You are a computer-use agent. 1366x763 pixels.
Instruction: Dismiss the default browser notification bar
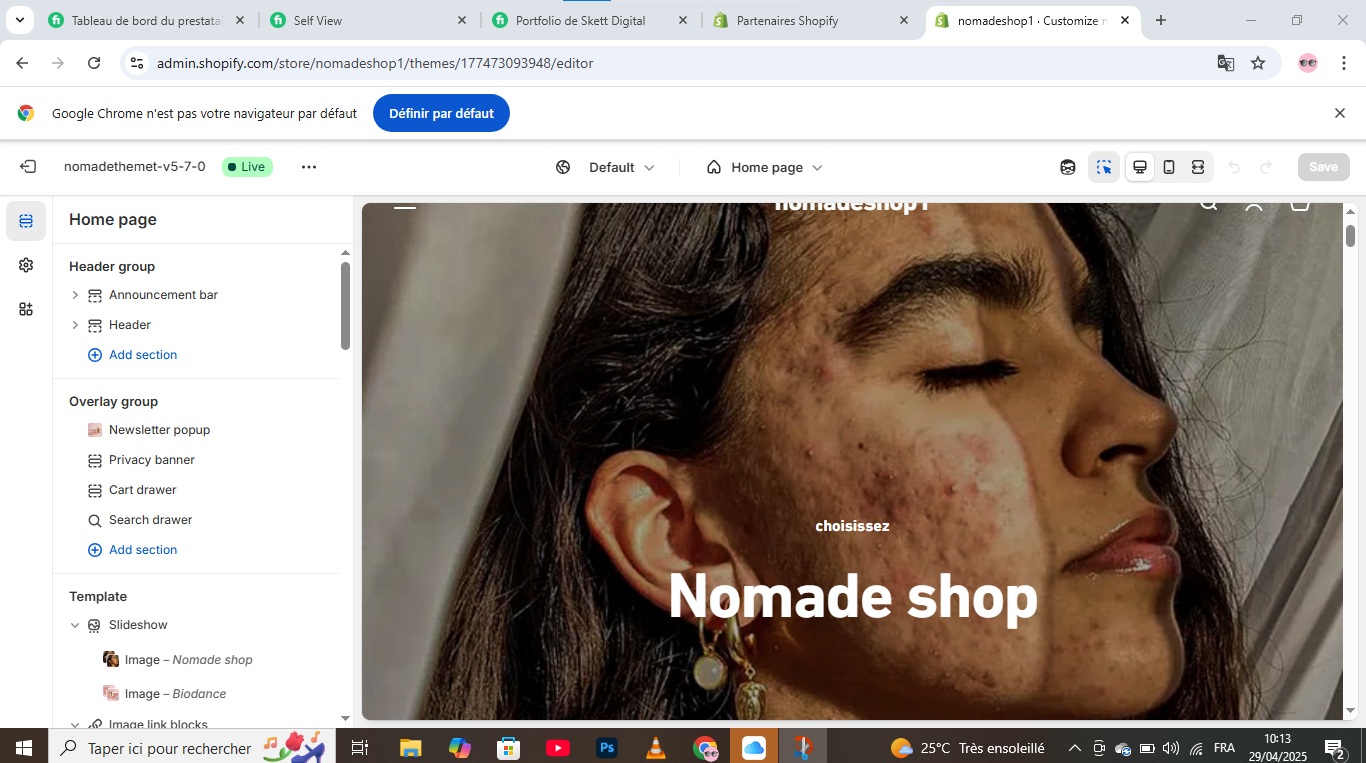tap(1340, 113)
